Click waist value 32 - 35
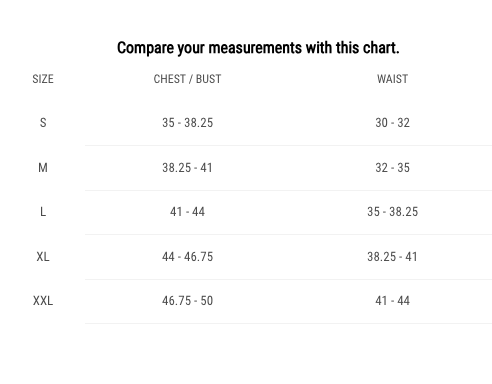This screenshot has width=492, height=384. point(392,168)
